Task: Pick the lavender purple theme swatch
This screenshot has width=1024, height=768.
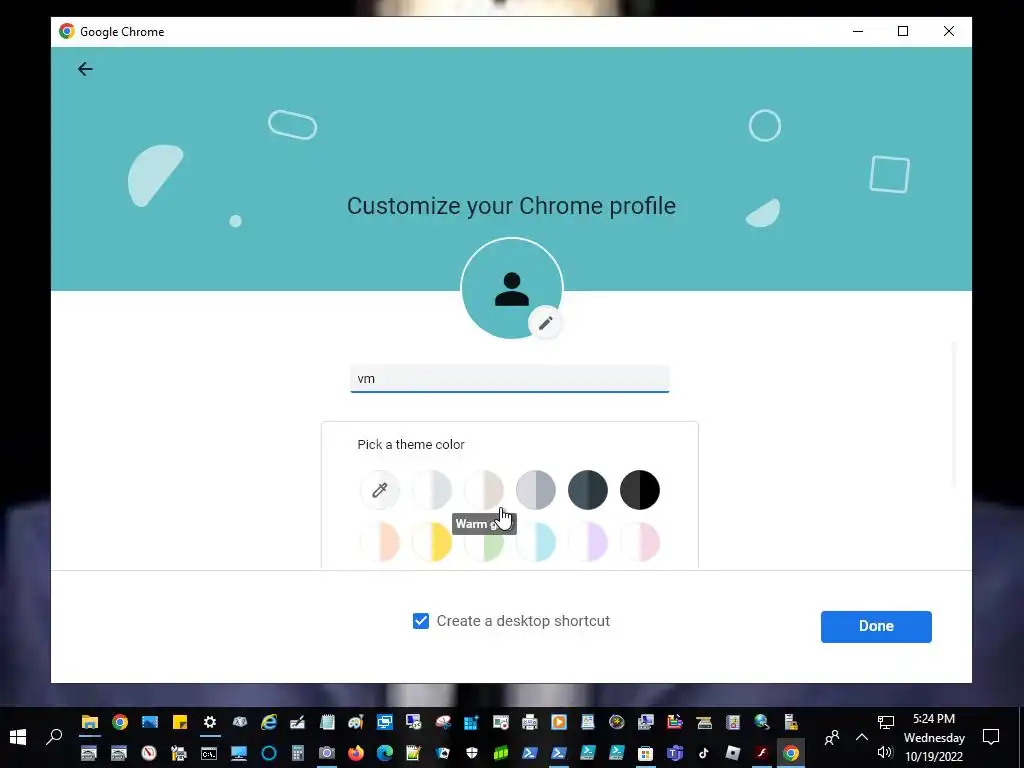Action: pos(588,542)
